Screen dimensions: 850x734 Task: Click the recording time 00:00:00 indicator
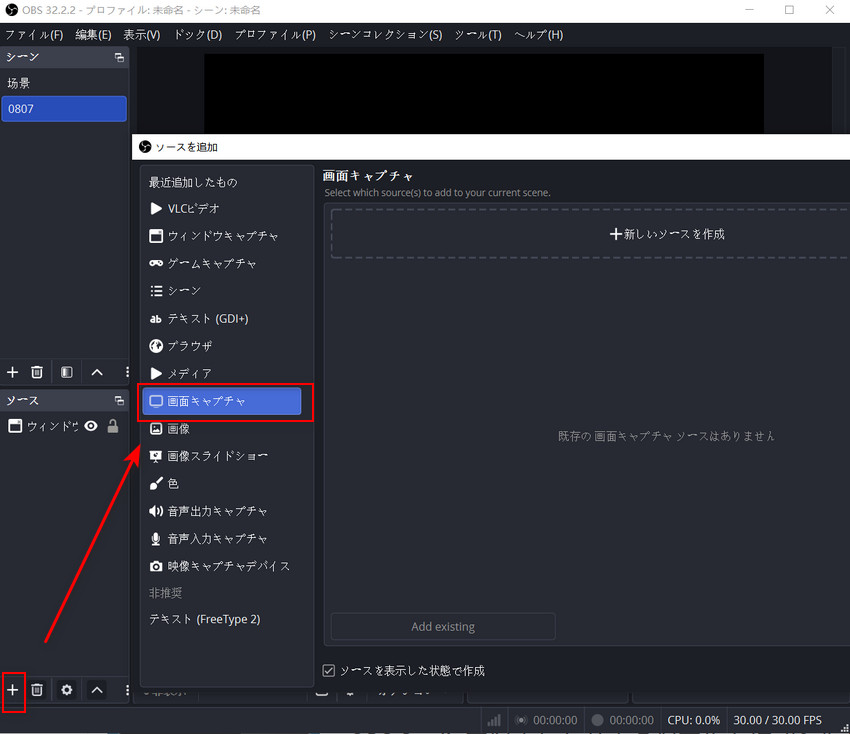click(632, 720)
